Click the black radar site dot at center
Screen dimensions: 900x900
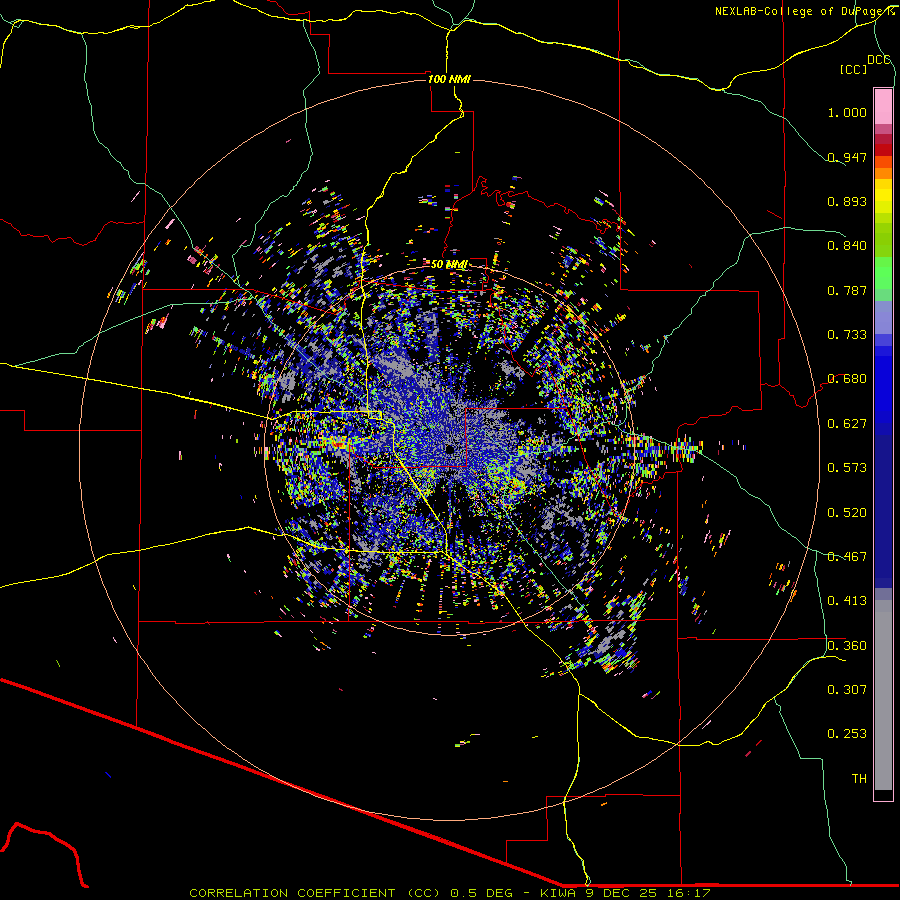(450, 449)
